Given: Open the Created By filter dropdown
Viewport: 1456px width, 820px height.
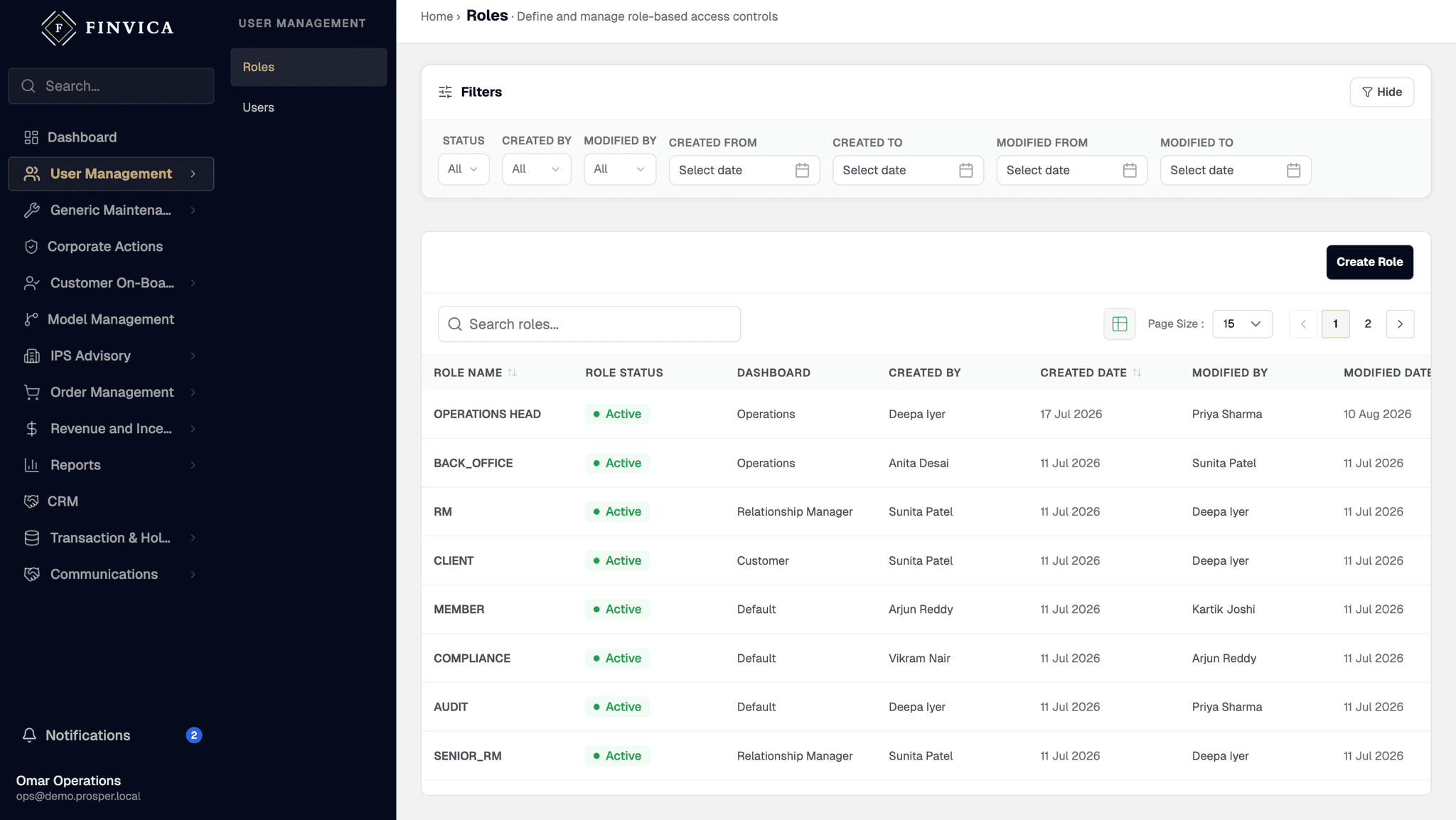Looking at the screenshot, I should (537, 169).
